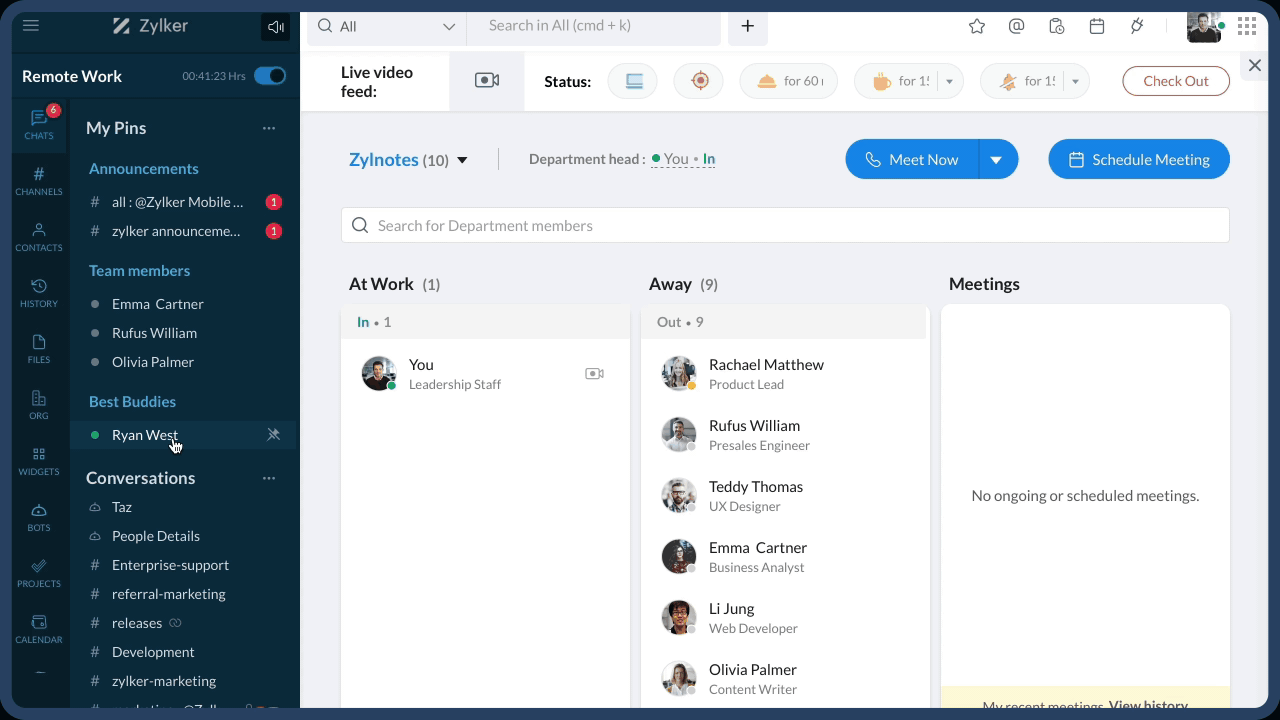Switch to the Channels tab
The image size is (1280, 720).
coord(39,181)
